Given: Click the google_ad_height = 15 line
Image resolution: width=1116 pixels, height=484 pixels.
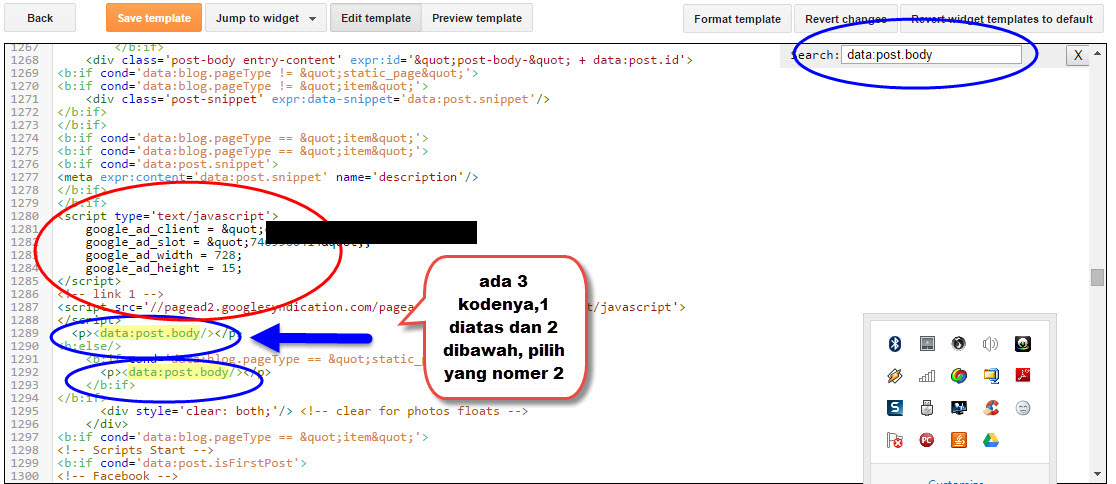Looking at the screenshot, I should coord(164,268).
